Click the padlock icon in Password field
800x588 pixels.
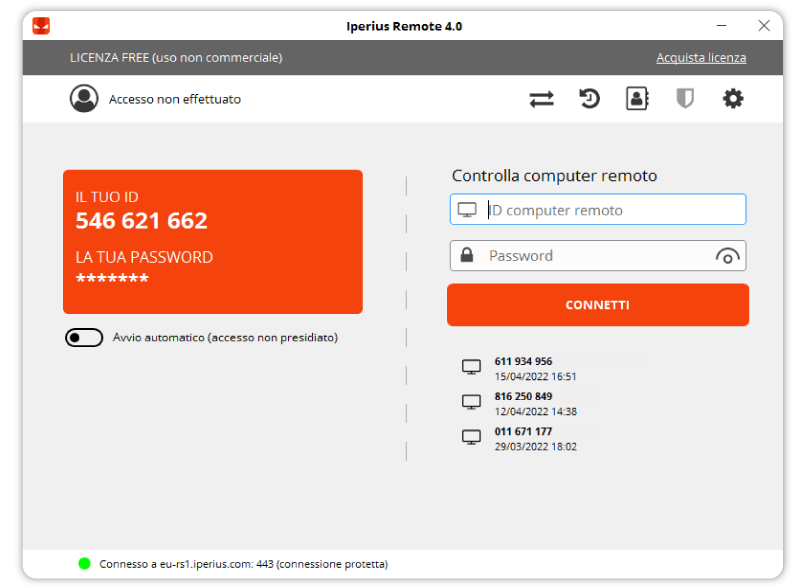pyautogui.click(x=467, y=255)
